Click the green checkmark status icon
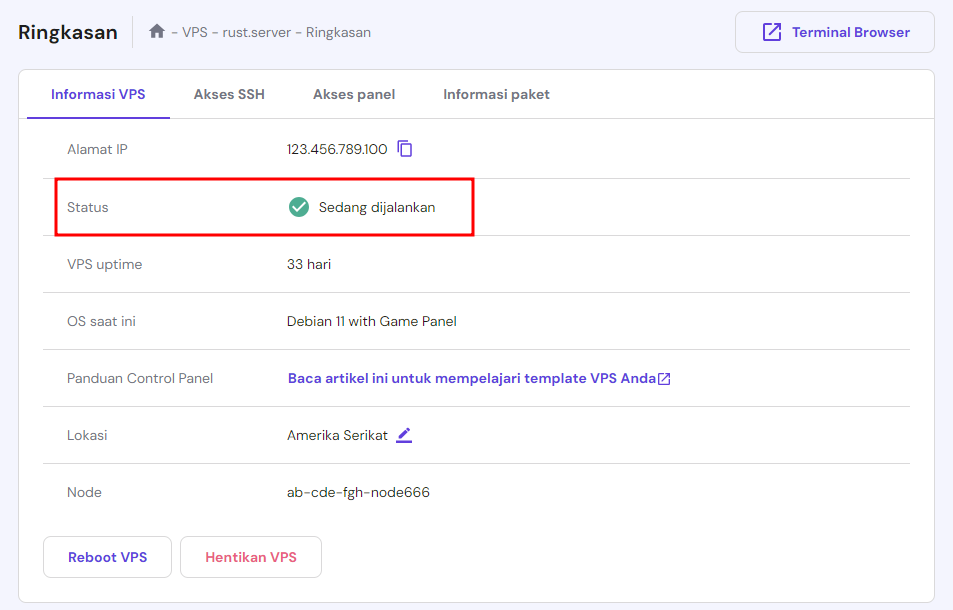The height and width of the screenshot is (610, 953). [x=298, y=207]
